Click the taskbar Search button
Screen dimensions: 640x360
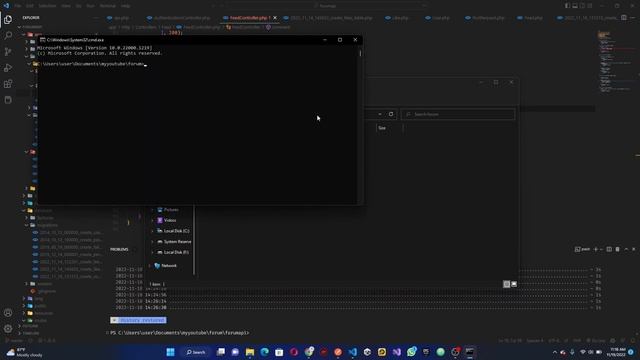[x=196, y=352]
